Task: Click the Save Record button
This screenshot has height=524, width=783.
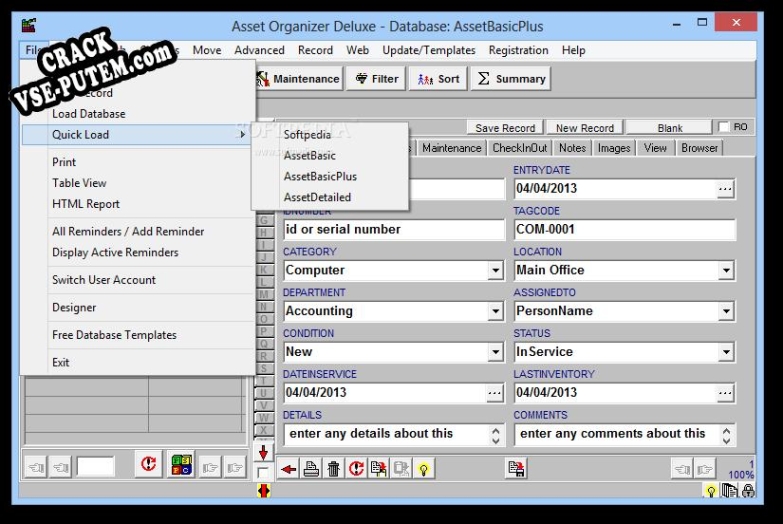Action: [505, 128]
